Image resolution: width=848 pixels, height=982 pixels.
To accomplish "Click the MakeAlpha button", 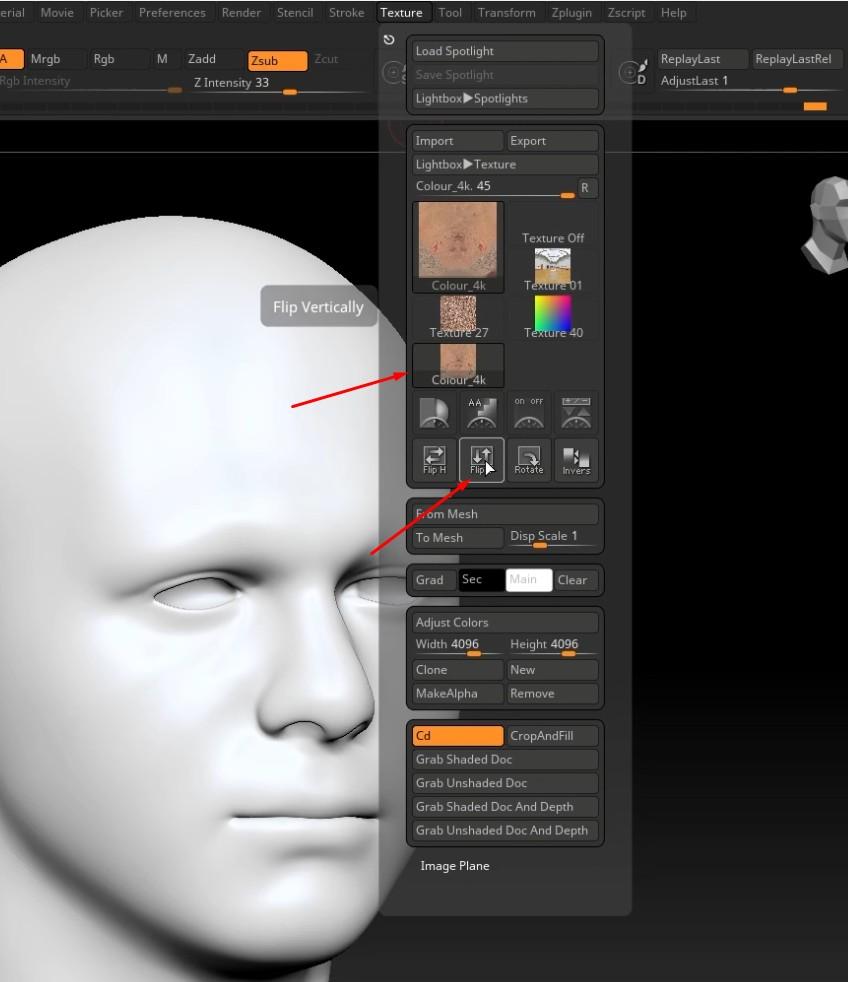I will click(457, 693).
